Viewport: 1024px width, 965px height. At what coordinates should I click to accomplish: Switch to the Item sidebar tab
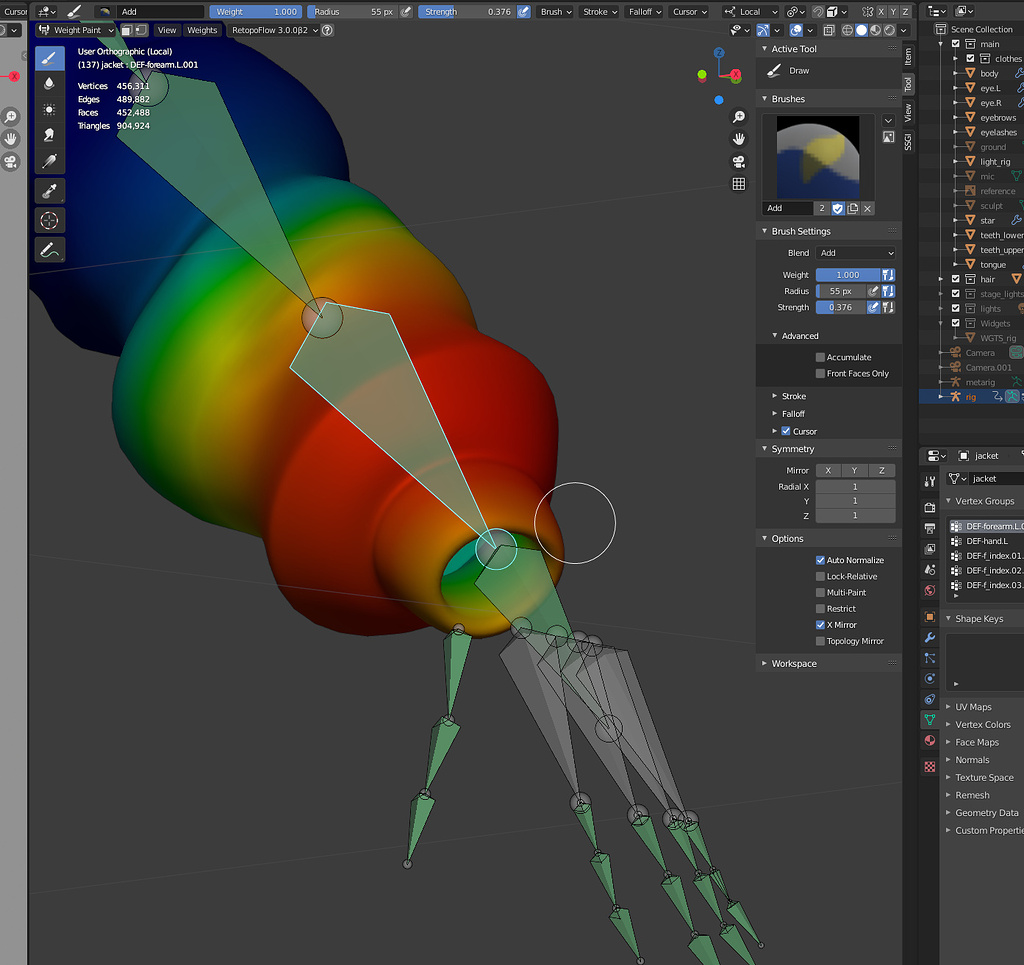[908, 57]
